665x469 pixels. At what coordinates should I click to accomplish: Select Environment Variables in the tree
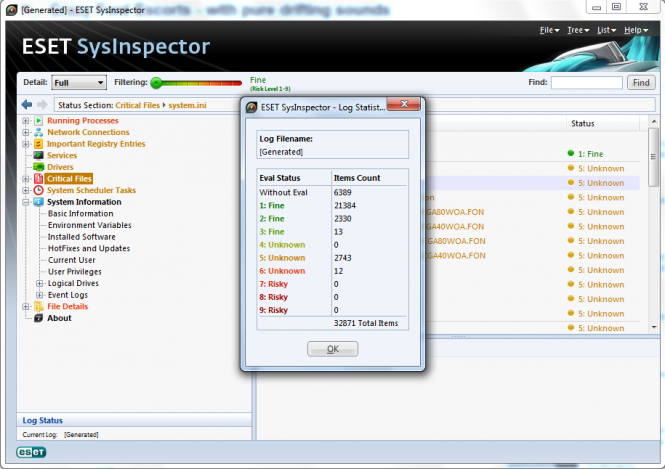[x=89, y=225]
